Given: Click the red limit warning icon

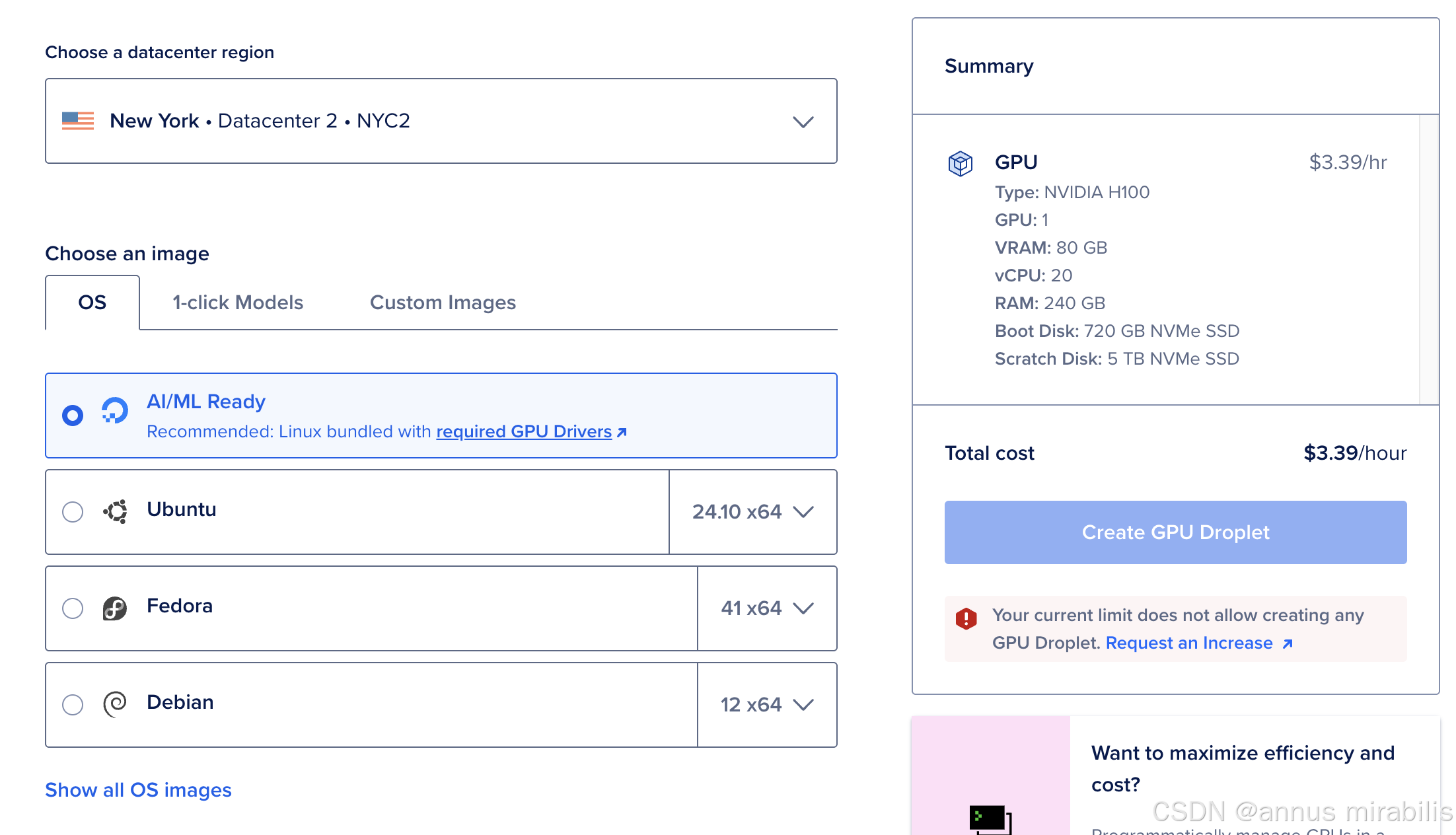Looking at the screenshot, I should tap(966, 618).
